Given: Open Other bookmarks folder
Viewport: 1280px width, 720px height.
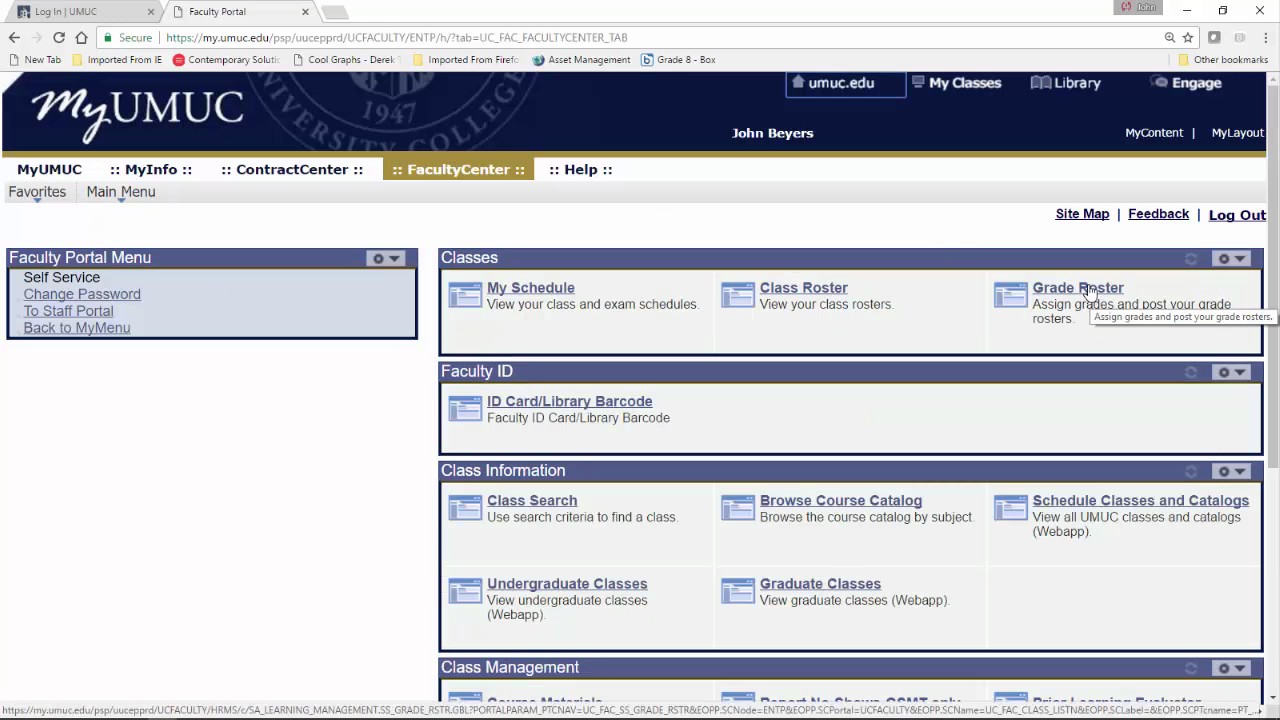Looking at the screenshot, I should [1223, 60].
